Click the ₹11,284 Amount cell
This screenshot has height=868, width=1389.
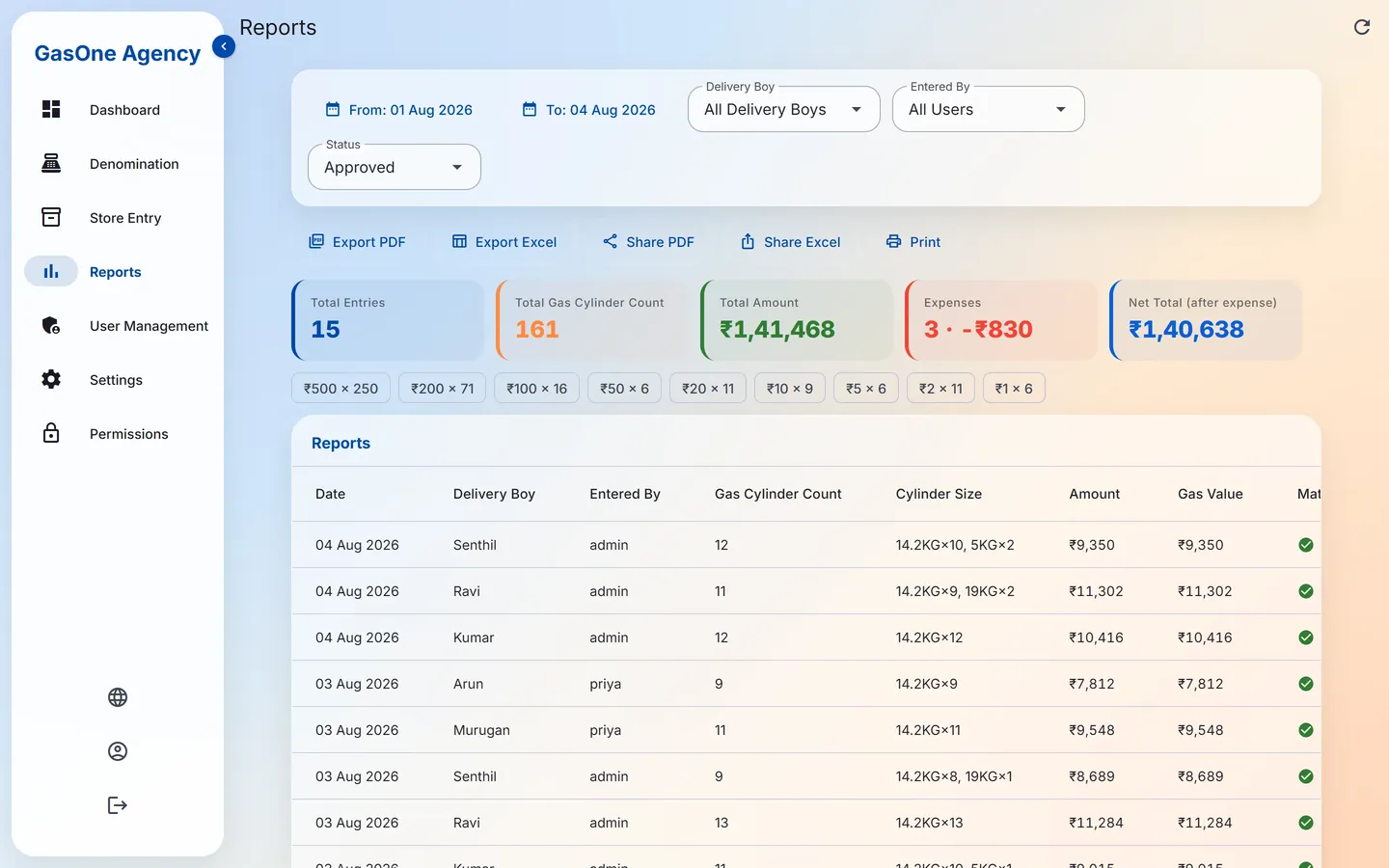1096,823
